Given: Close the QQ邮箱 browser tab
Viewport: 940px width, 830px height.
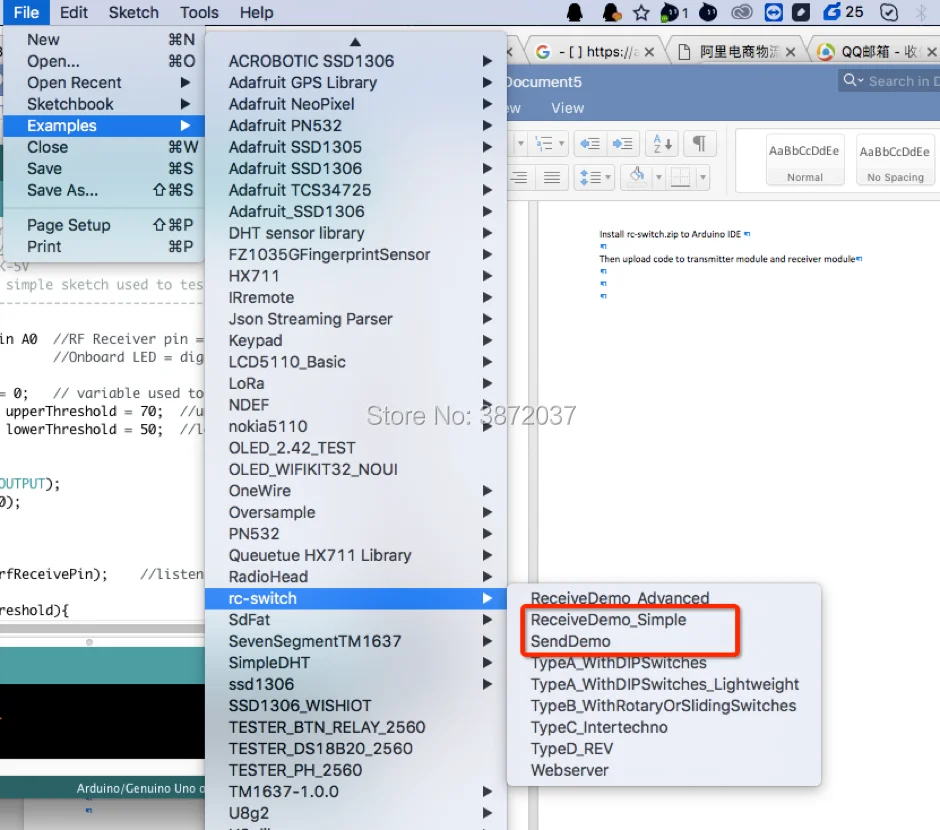Looking at the screenshot, I should tap(932, 52).
